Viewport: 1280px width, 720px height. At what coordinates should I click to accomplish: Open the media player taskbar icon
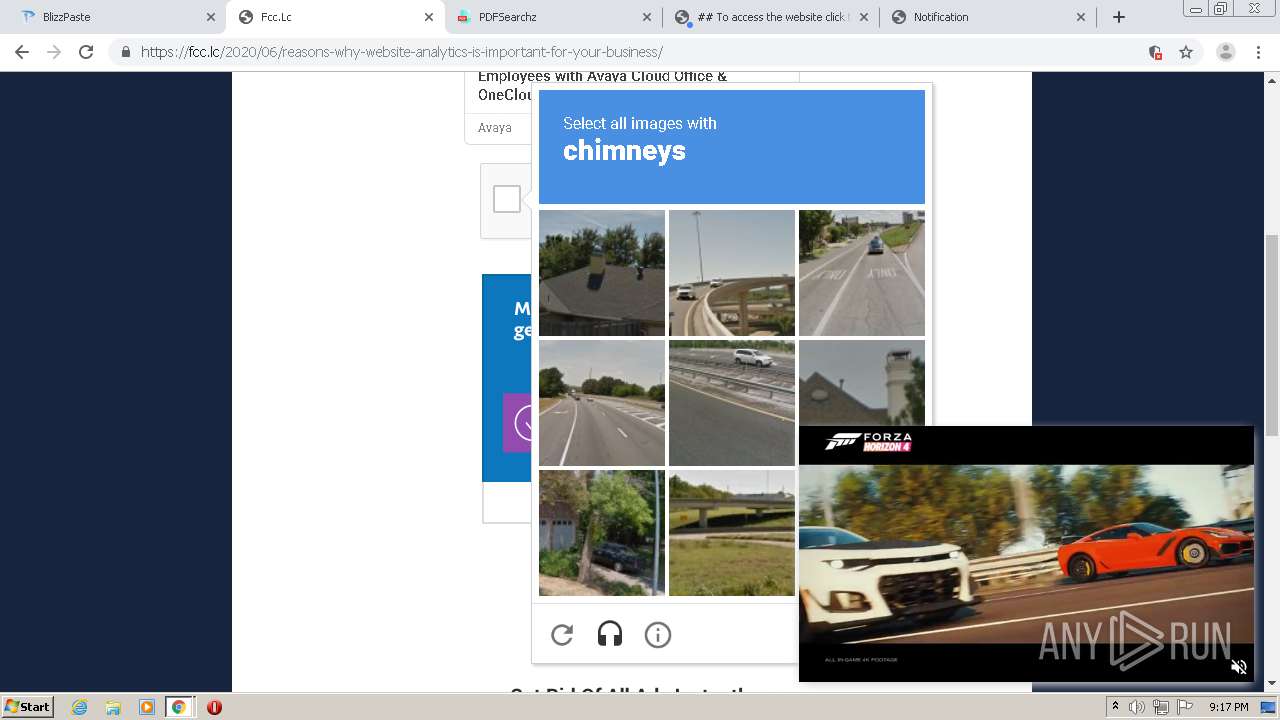point(146,707)
